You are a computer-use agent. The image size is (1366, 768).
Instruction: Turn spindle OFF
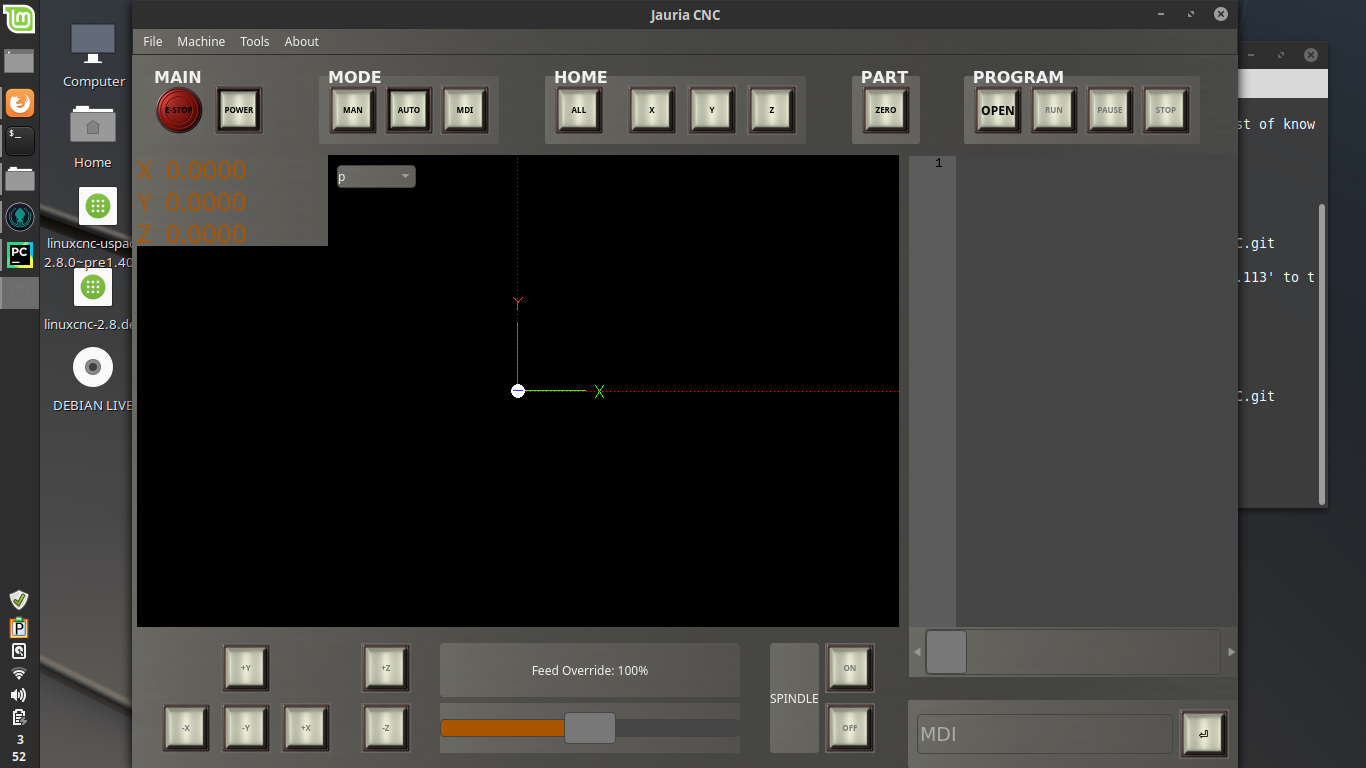pos(850,728)
